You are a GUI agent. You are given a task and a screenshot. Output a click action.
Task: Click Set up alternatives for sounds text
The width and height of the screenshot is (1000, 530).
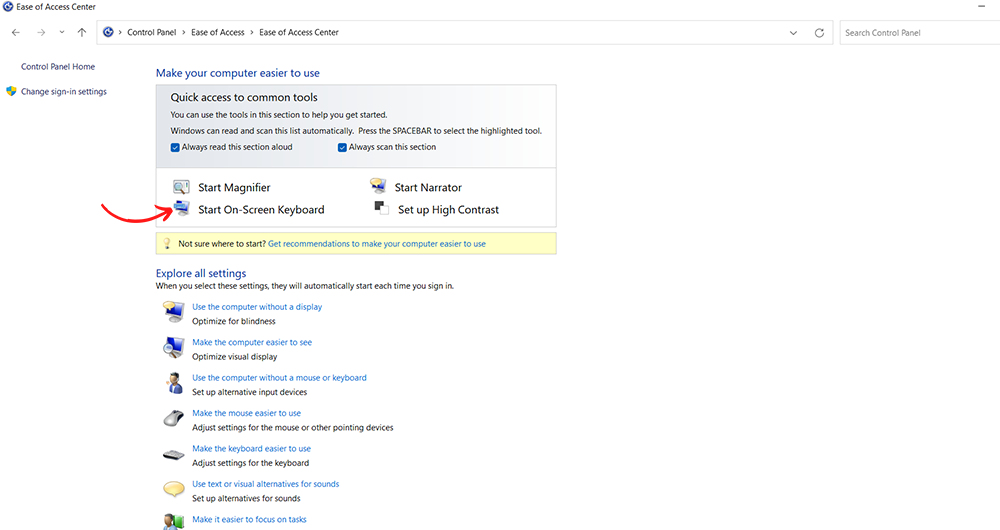[246, 498]
